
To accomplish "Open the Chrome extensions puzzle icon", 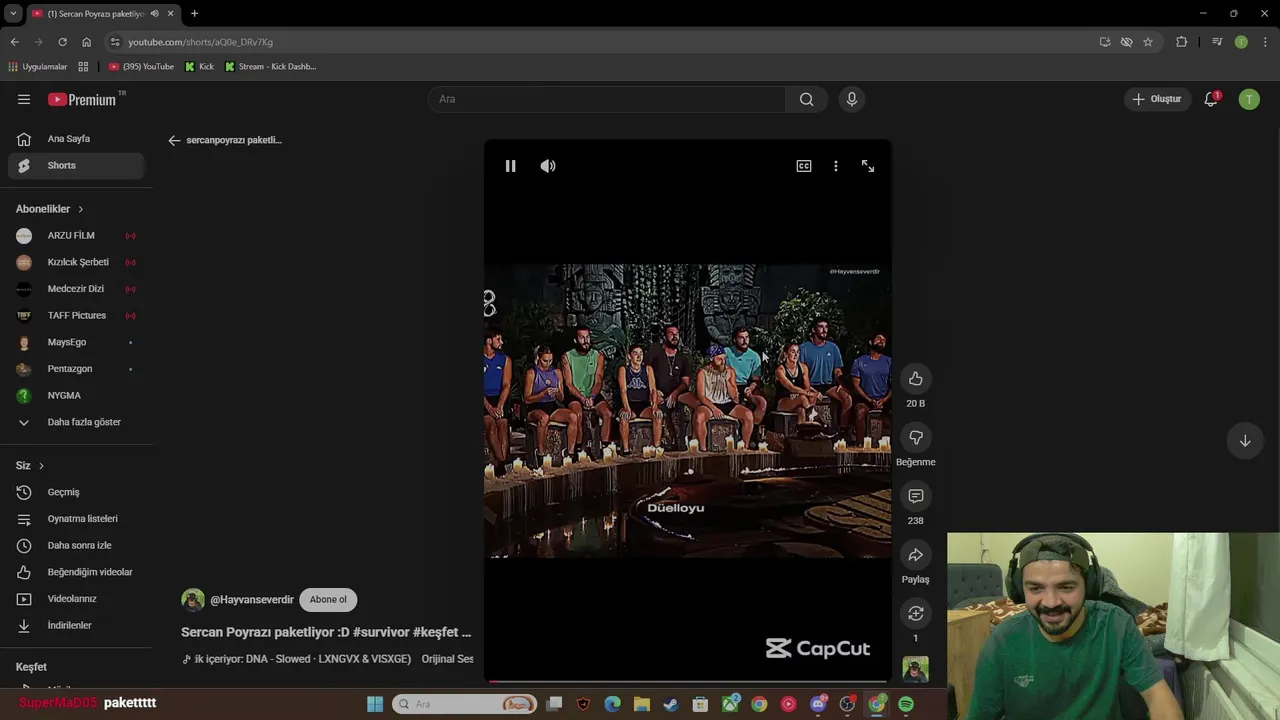I will click(x=1181, y=42).
